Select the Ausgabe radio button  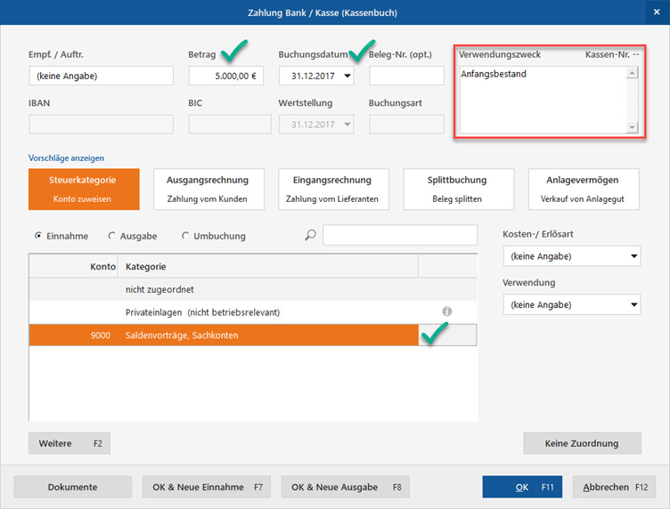112,236
